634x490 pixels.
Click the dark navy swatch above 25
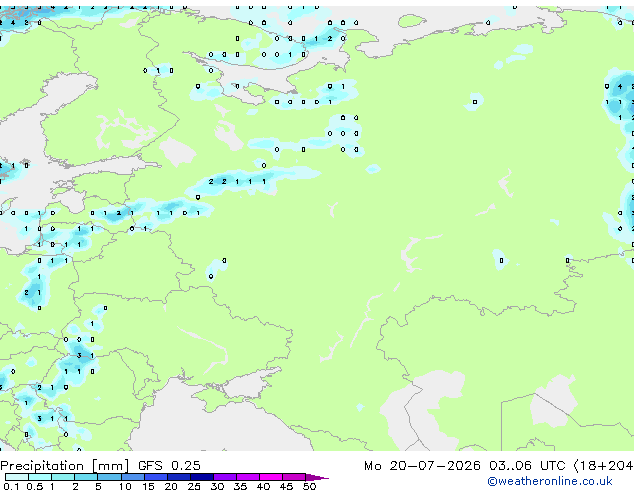pos(202,477)
